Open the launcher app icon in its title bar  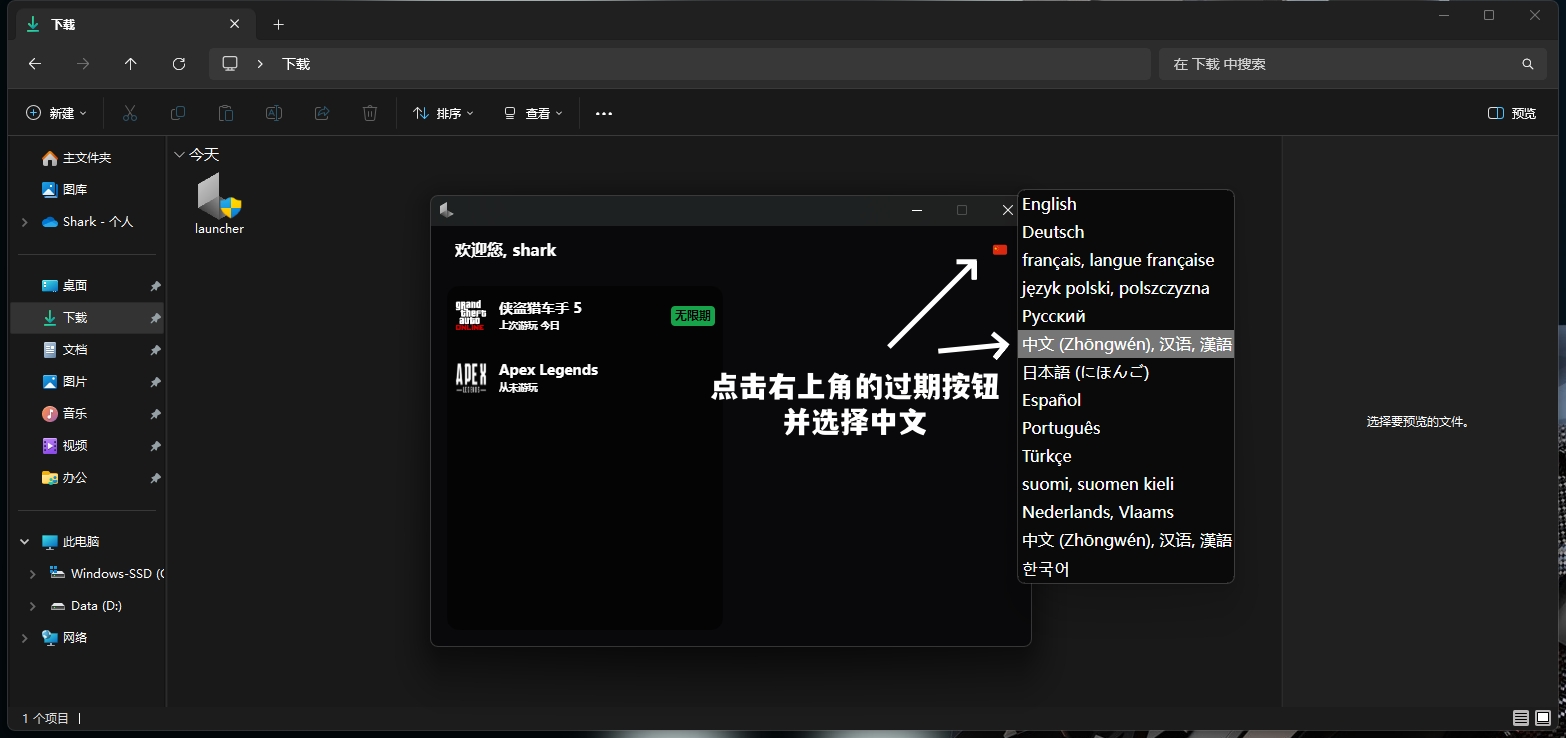tap(446, 210)
